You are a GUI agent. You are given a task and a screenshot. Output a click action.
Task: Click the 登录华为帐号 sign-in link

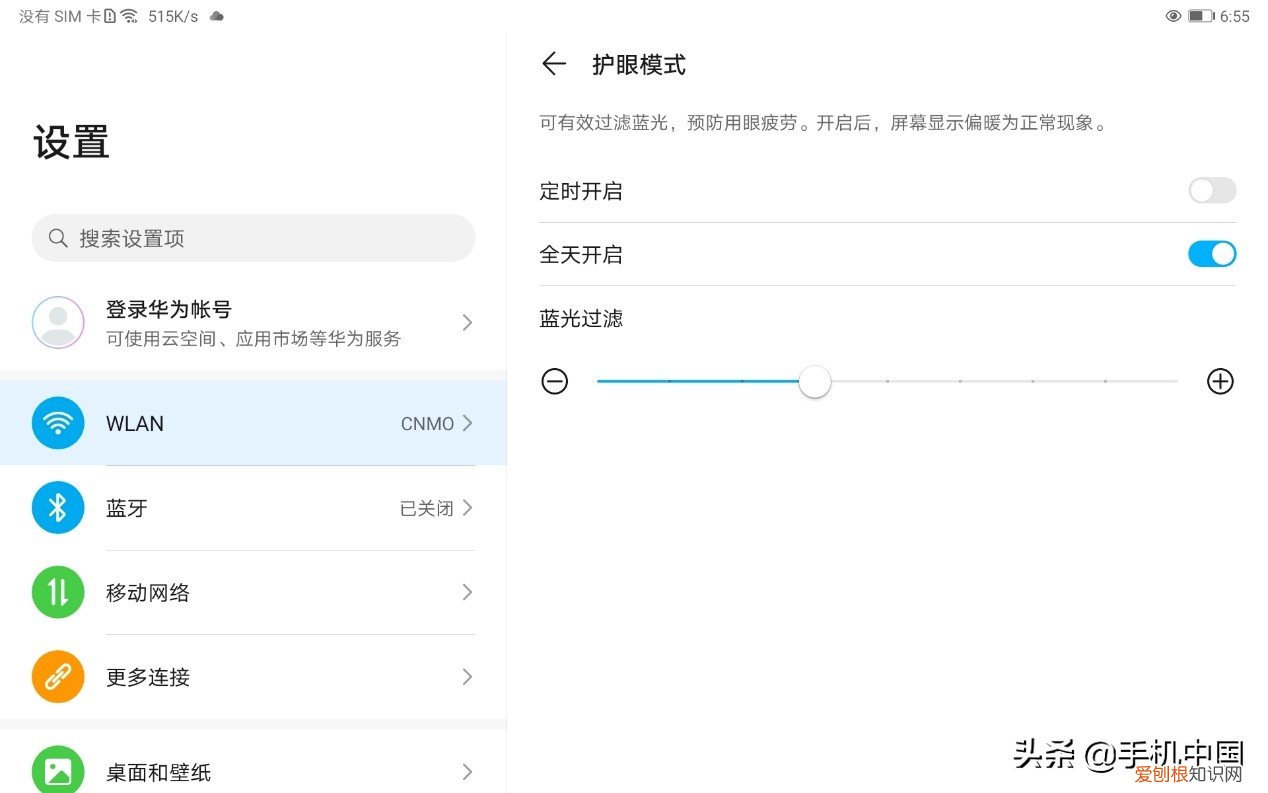tap(169, 310)
